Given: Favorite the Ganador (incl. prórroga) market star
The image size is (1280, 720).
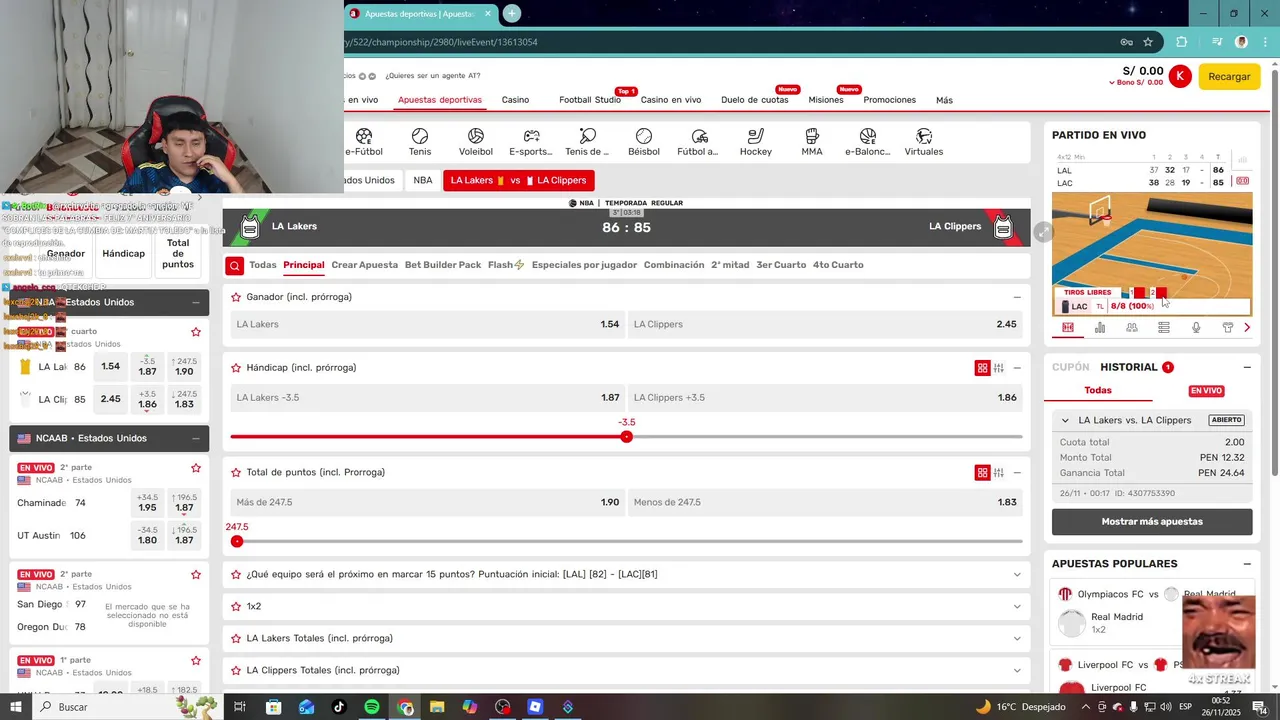Looking at the screenshot, I should pos(236,297).
